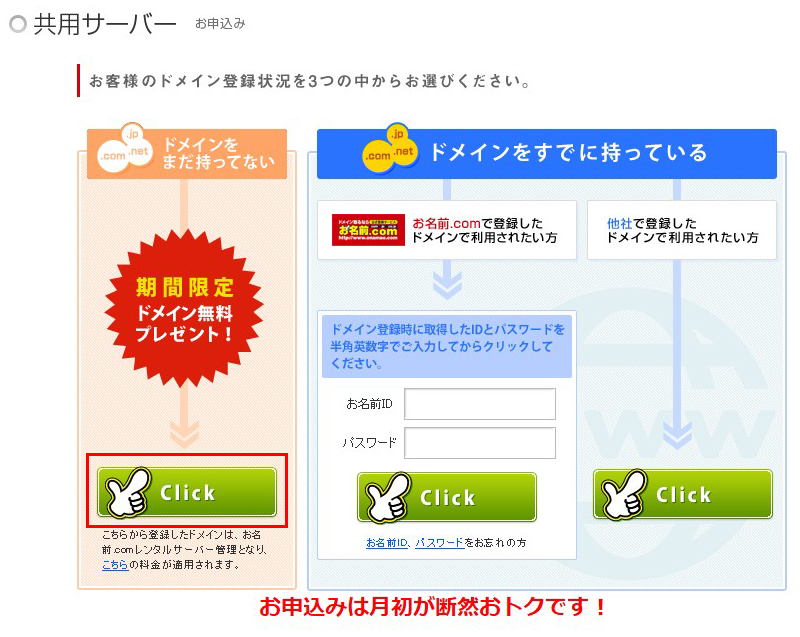Click the circle icon beside 共用サーバー
800x637 pixels.
(x=18, y=24)
